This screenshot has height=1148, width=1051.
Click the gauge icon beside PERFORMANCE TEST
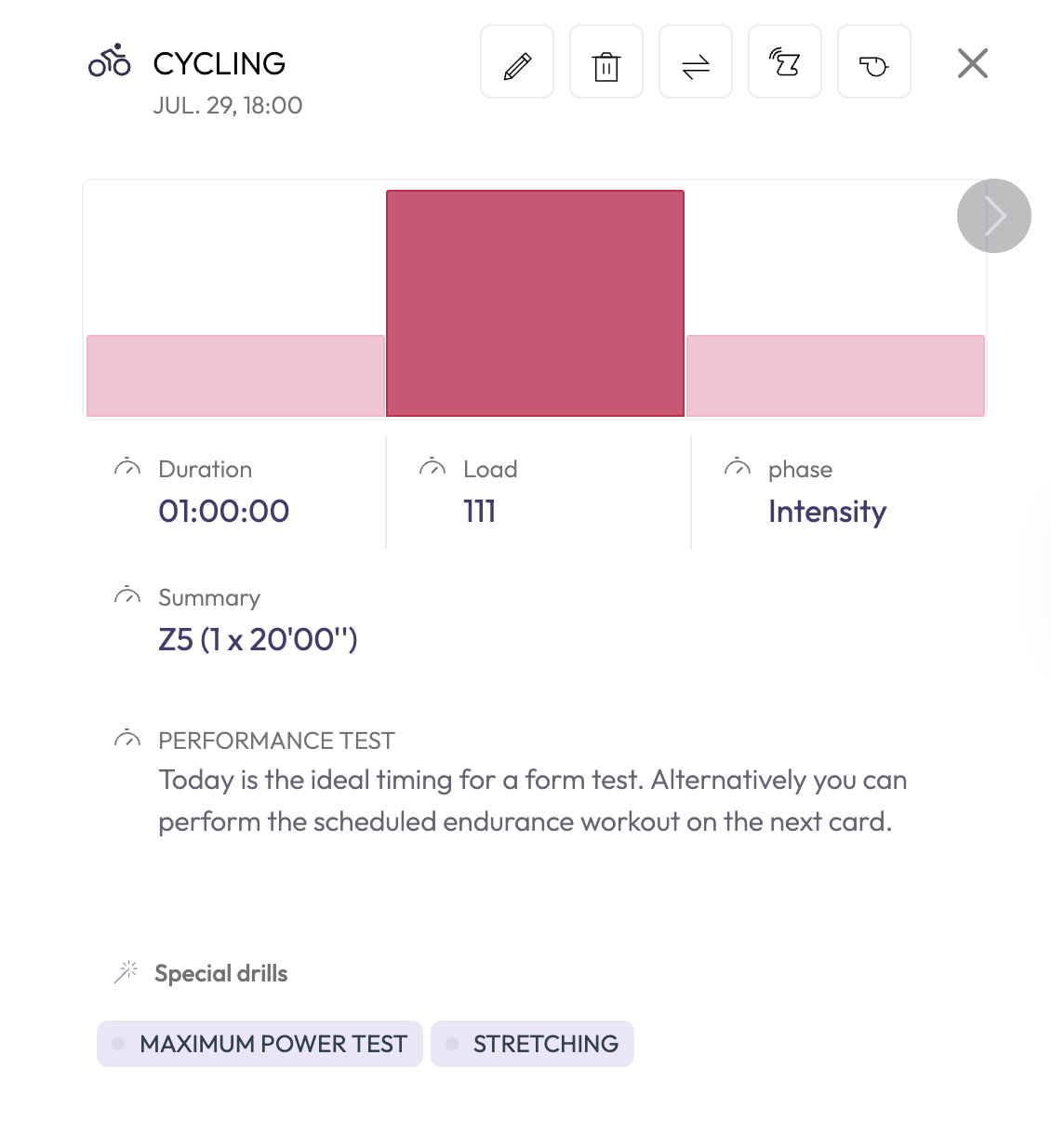coord(127,739)
